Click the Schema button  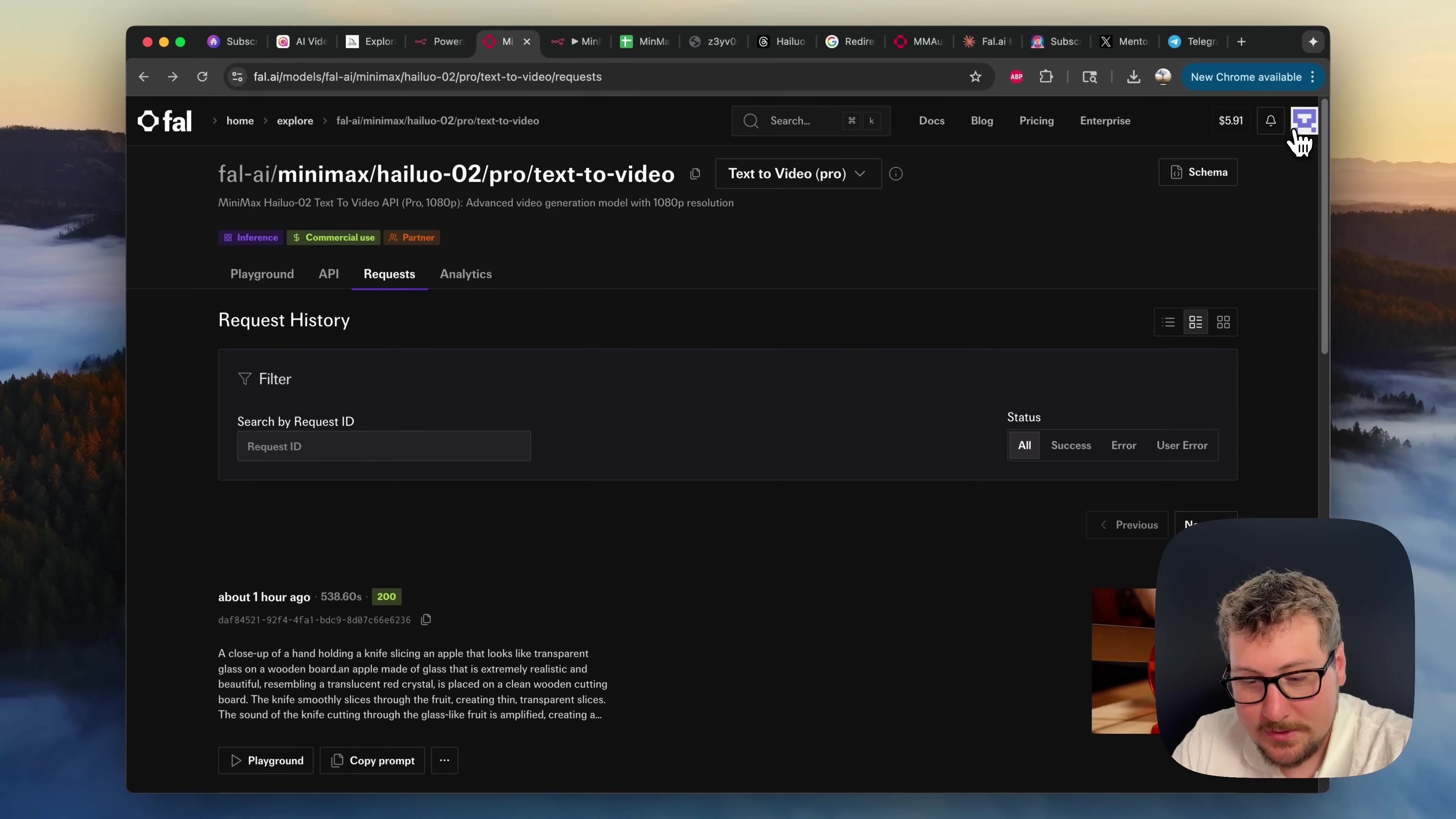(1198, 173)
